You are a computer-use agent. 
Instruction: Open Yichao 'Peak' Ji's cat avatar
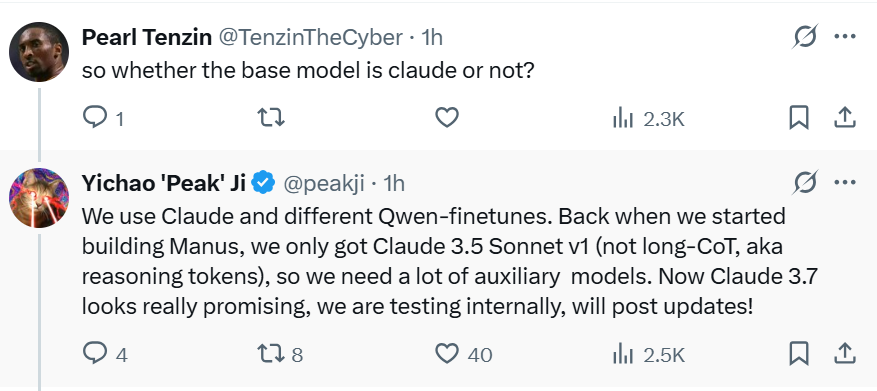pos(39,198)
